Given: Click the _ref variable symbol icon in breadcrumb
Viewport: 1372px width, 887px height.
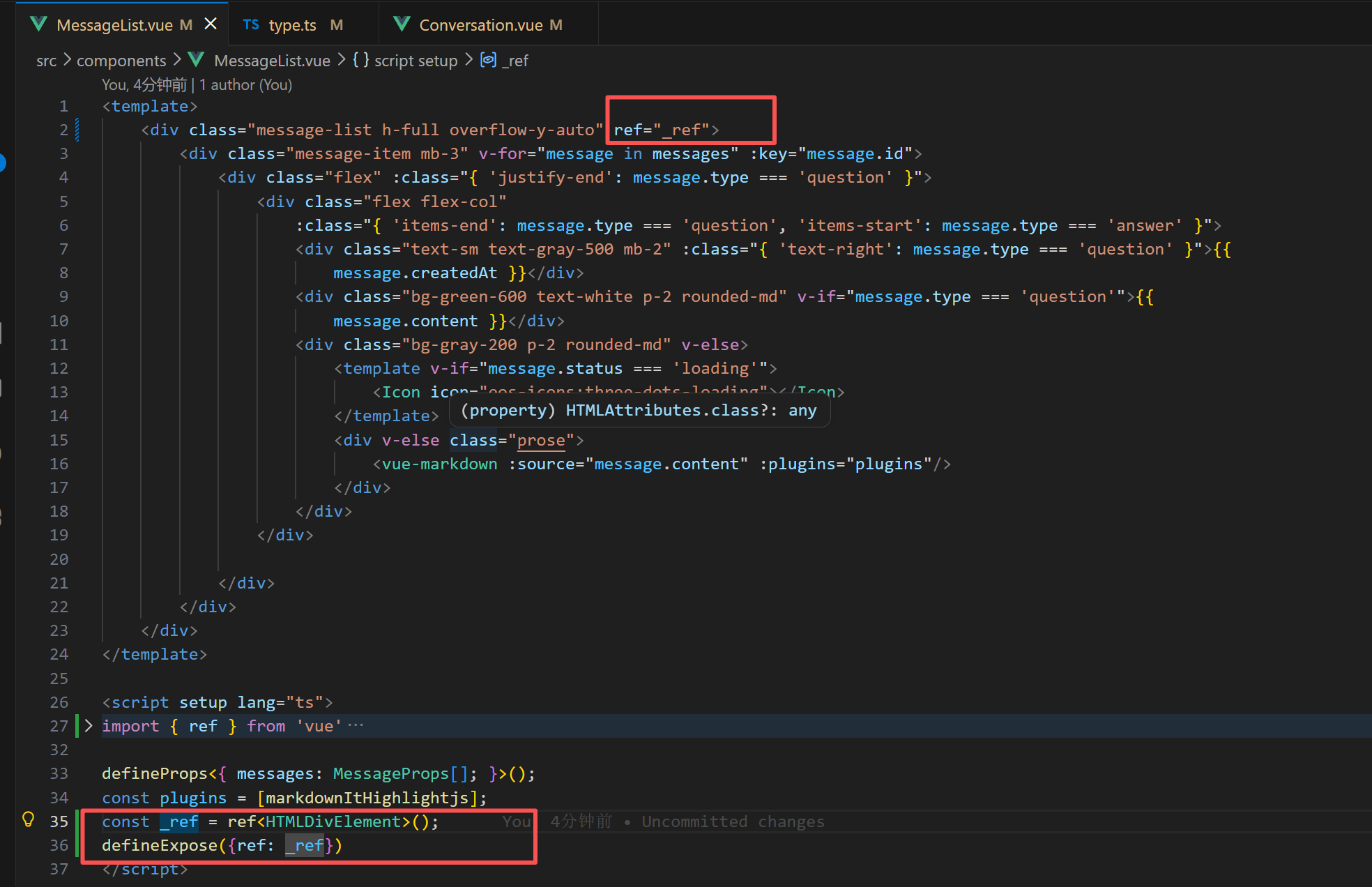Looking at the screenshot, I should point(489,60).
